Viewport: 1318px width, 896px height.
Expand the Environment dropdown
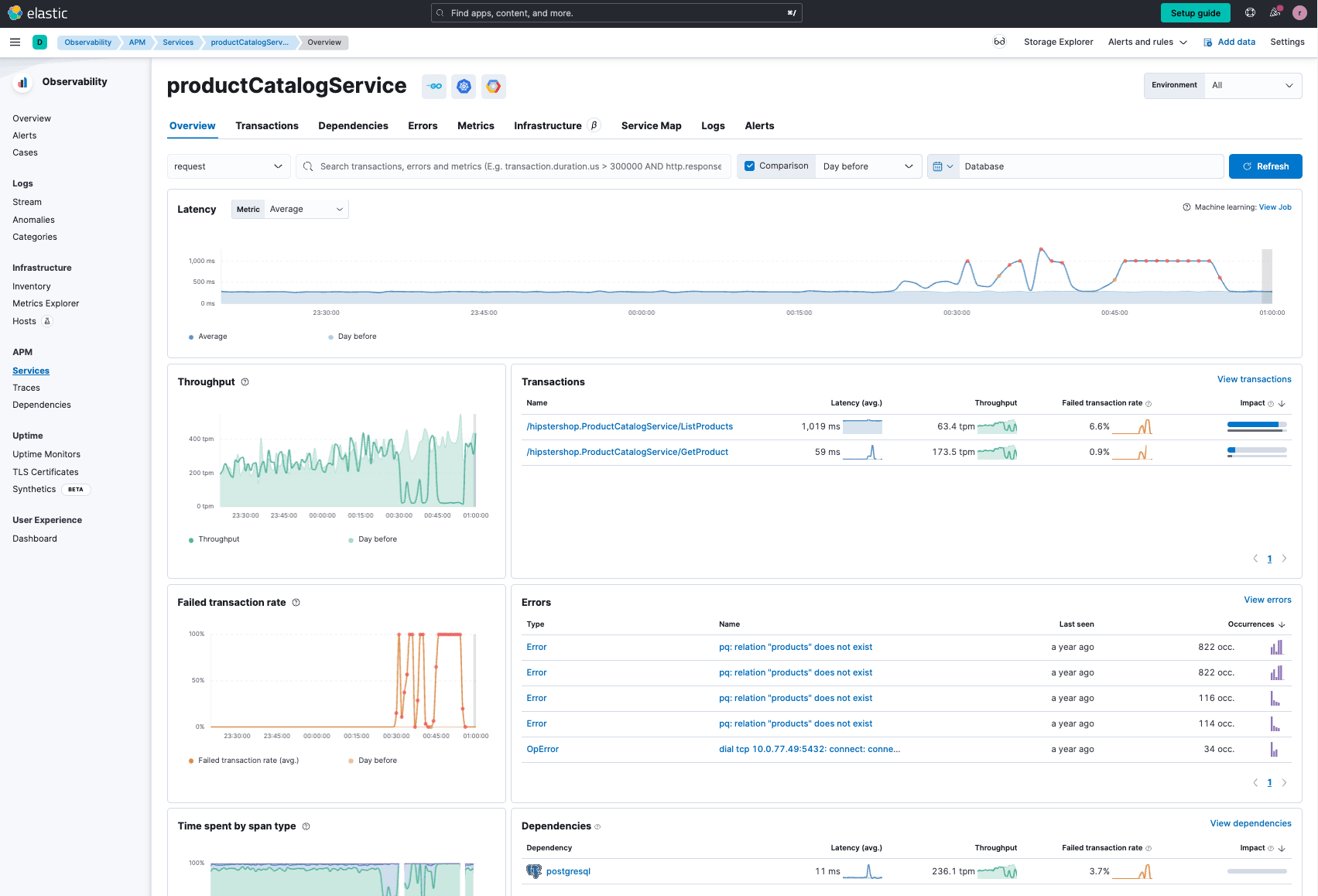pos(1252,85)
